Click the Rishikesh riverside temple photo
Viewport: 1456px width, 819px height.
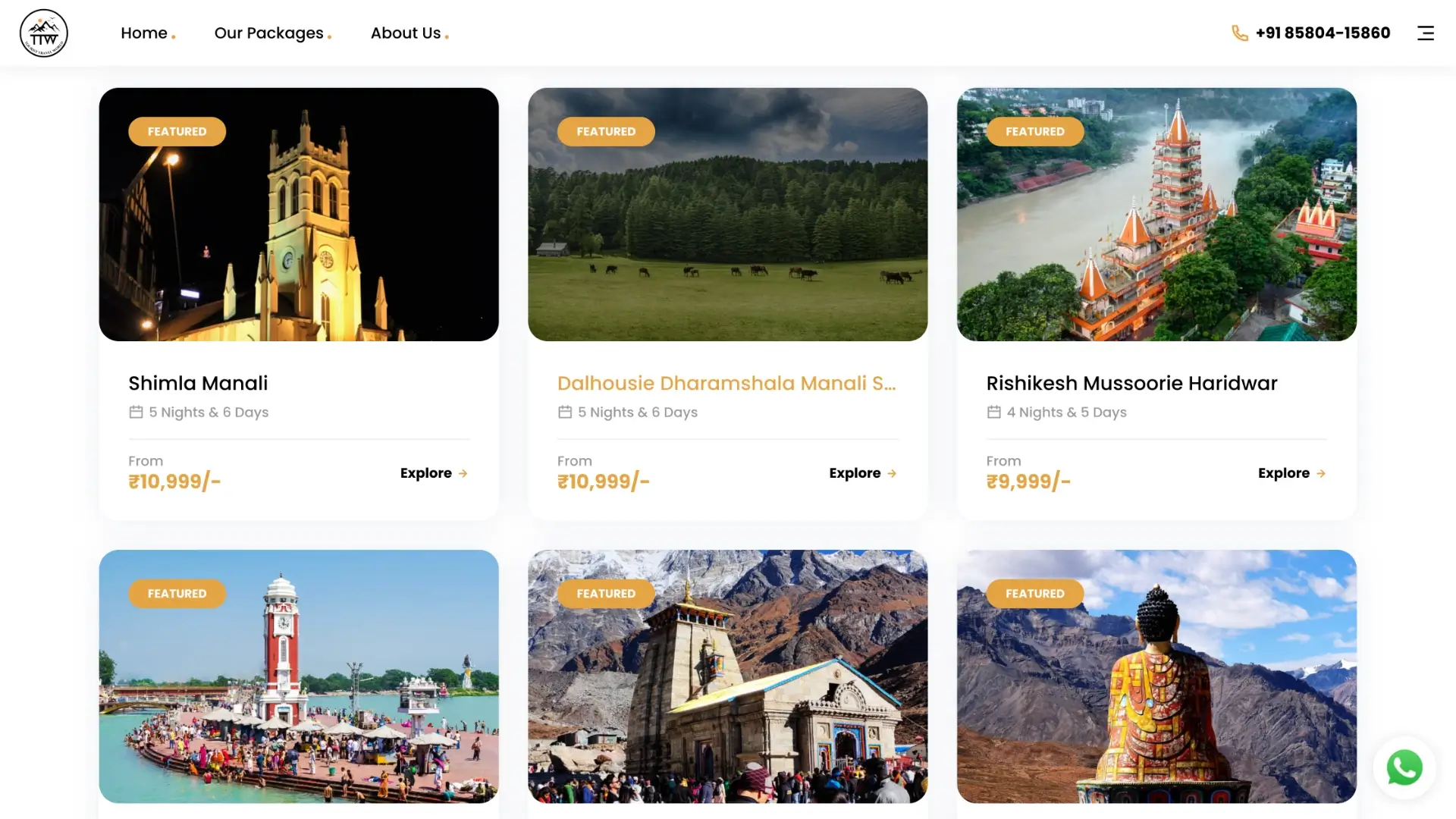(x=1156, y=215)
